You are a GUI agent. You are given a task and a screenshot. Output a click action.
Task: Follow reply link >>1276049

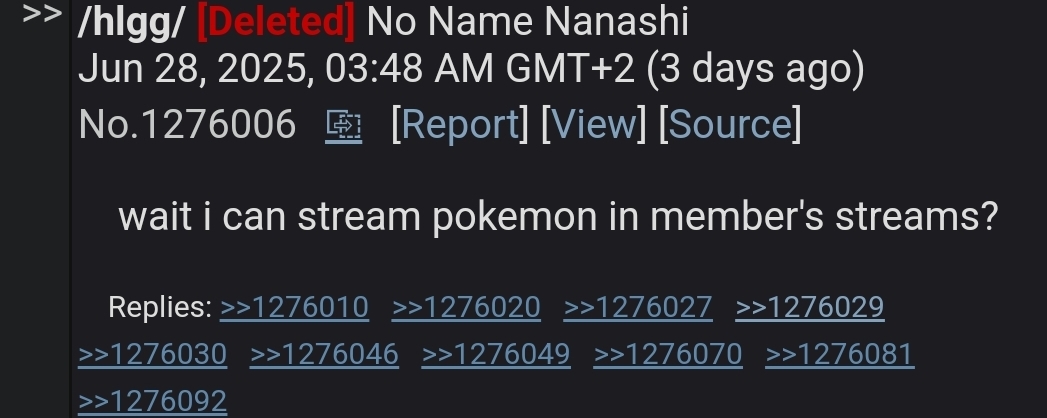(496, 355)
